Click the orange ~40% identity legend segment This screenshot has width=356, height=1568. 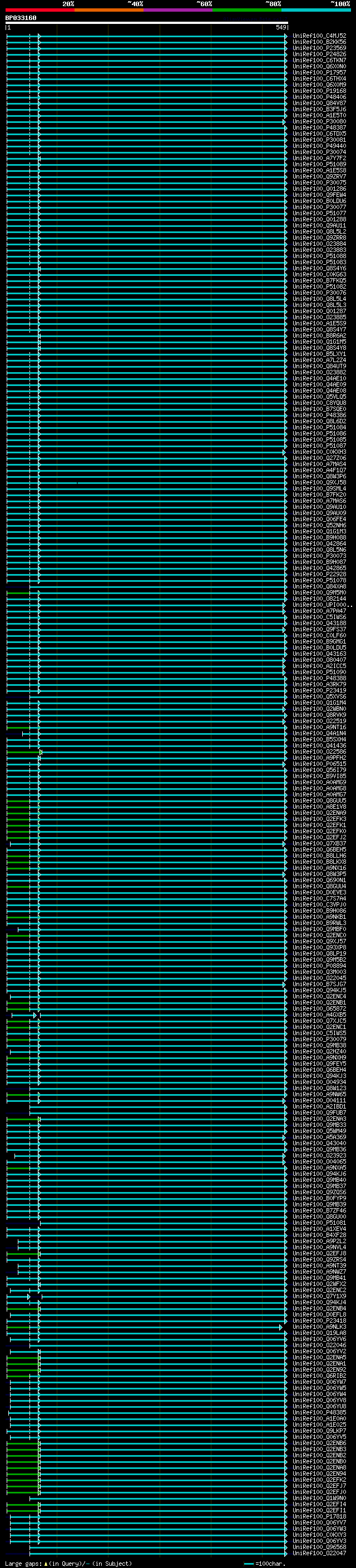[x=109, y=10]
